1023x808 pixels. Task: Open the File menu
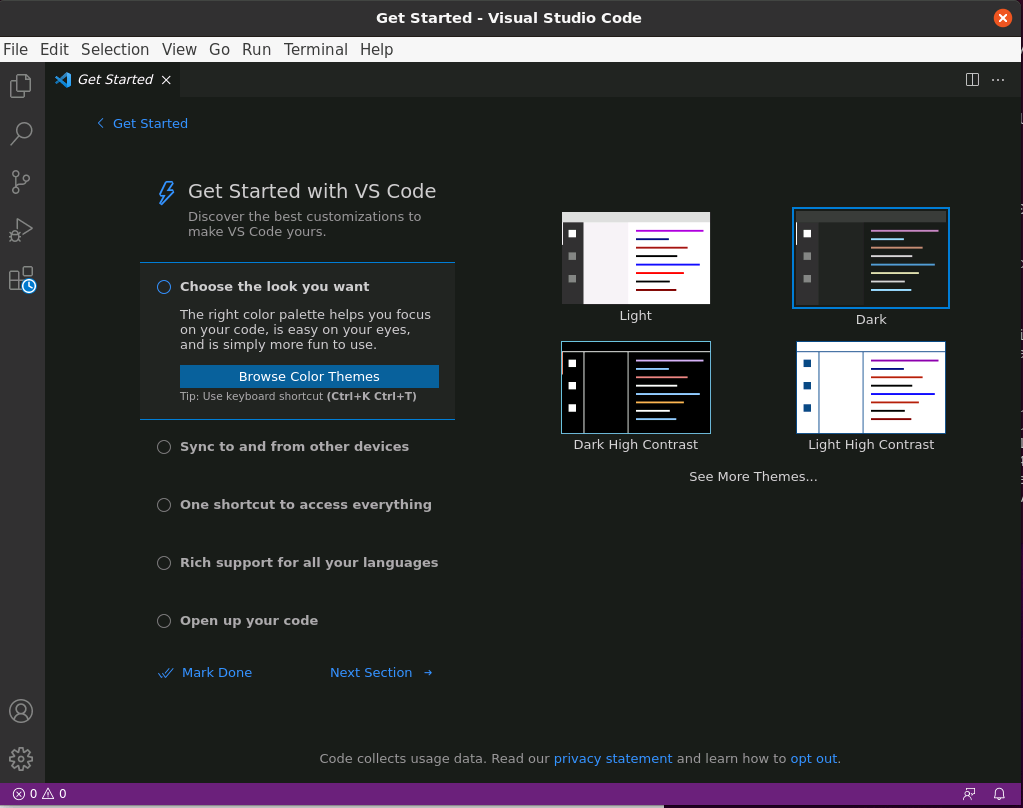tap(16, 50)
